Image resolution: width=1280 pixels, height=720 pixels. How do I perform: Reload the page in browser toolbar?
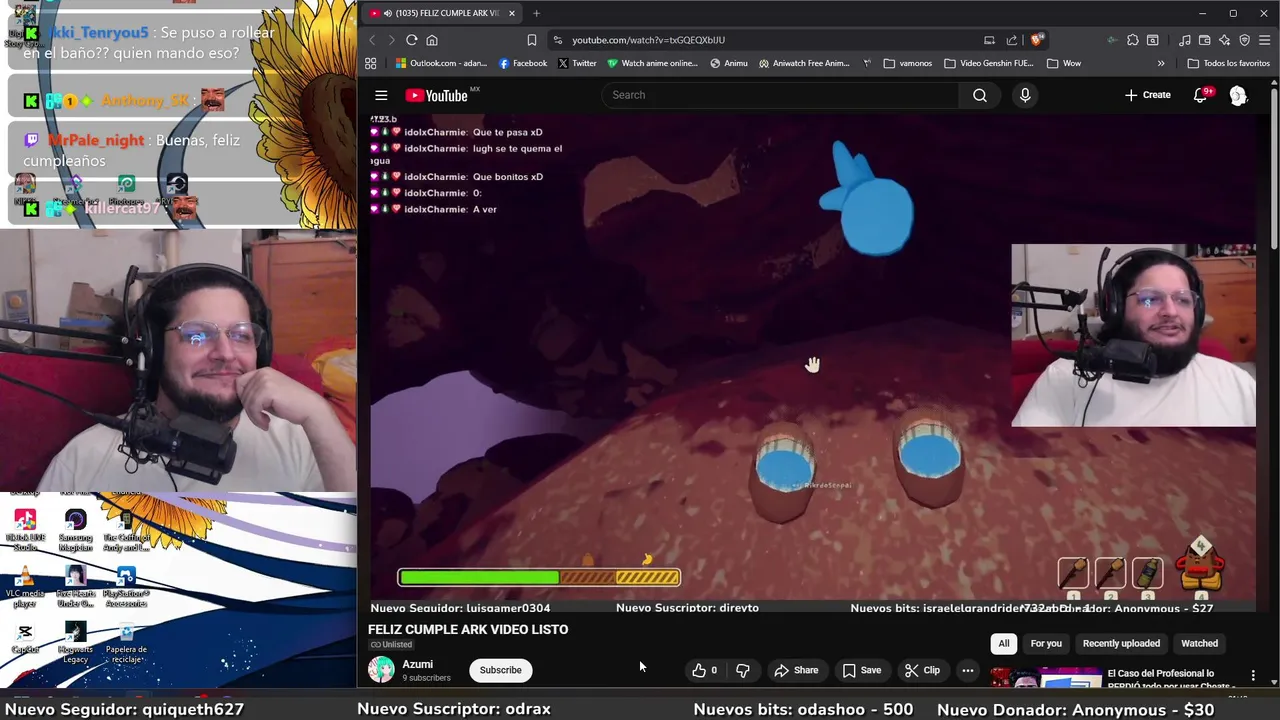pyautogui.click(x=411, y=40)
